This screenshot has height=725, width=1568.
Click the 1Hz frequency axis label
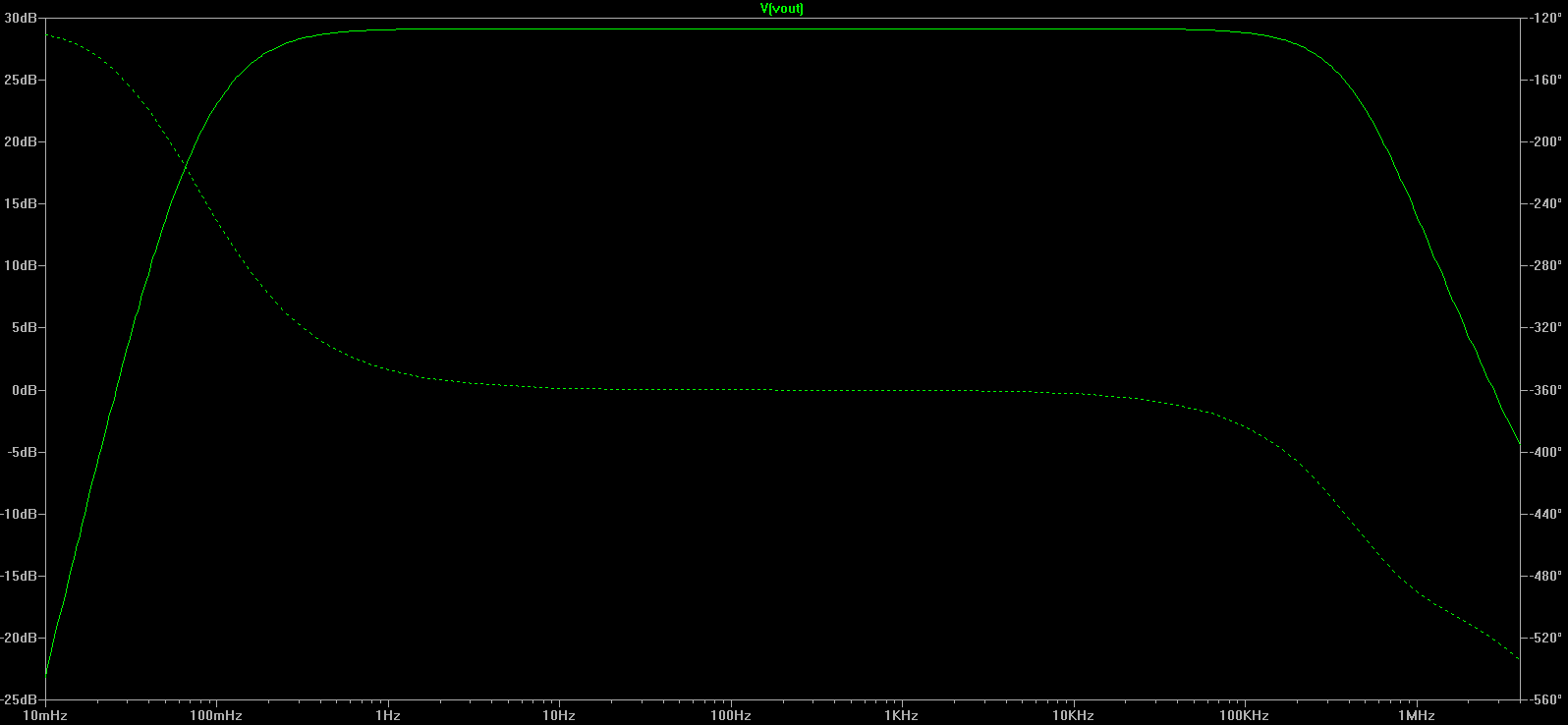tap(388, 716)
